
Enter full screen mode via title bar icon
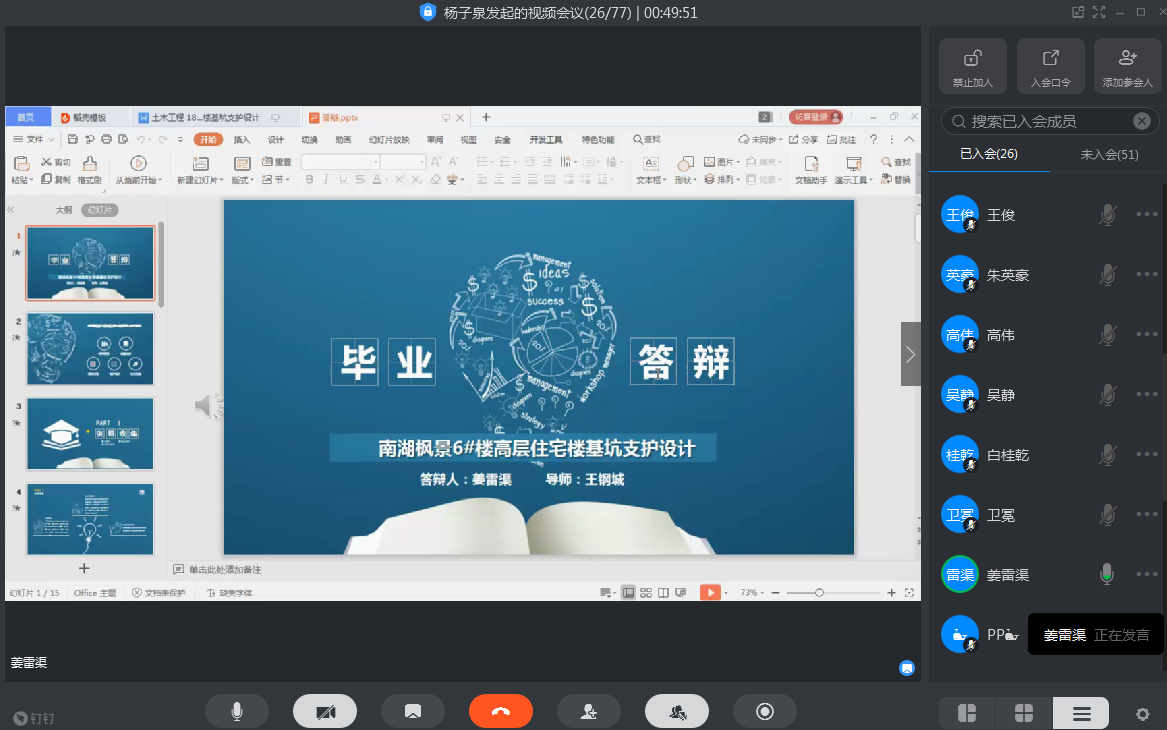[1099, 12]
